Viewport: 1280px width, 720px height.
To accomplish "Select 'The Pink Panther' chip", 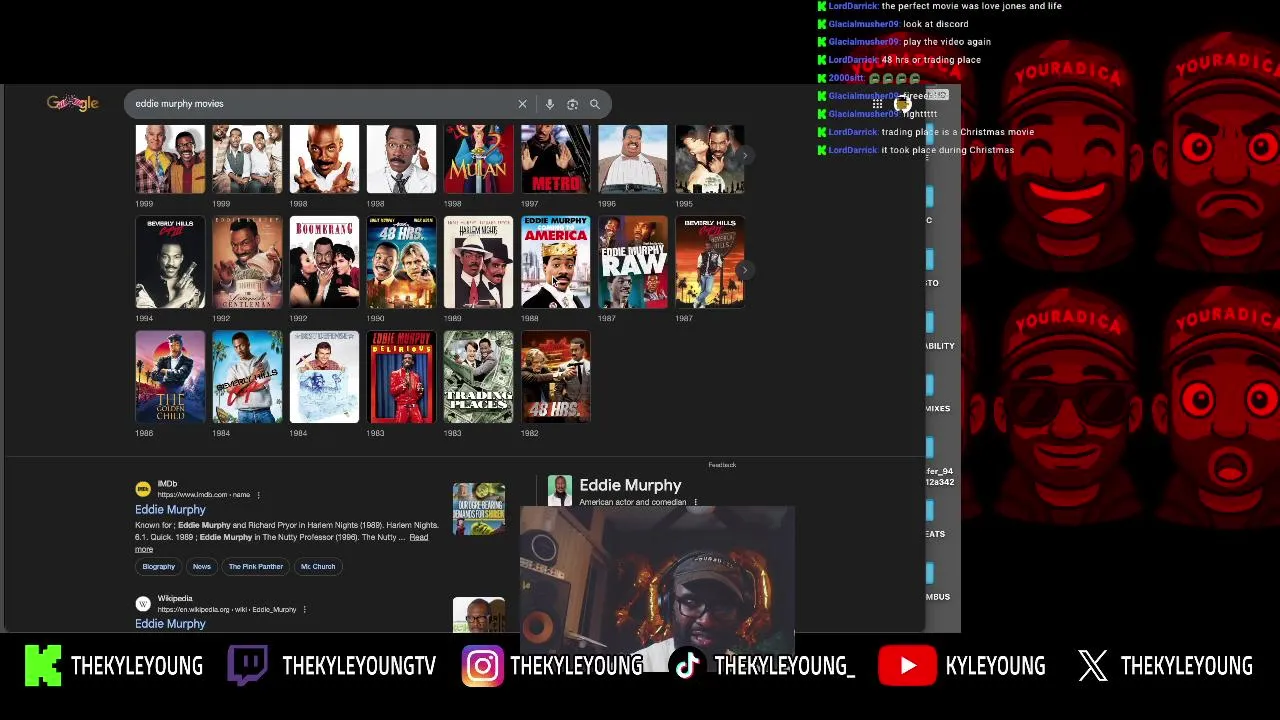I will 256,567.
